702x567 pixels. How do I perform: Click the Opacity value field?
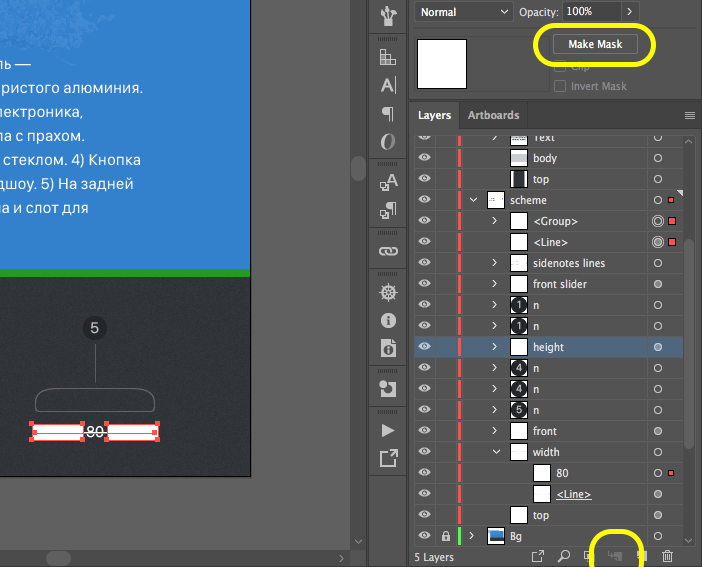pos(591,12)
